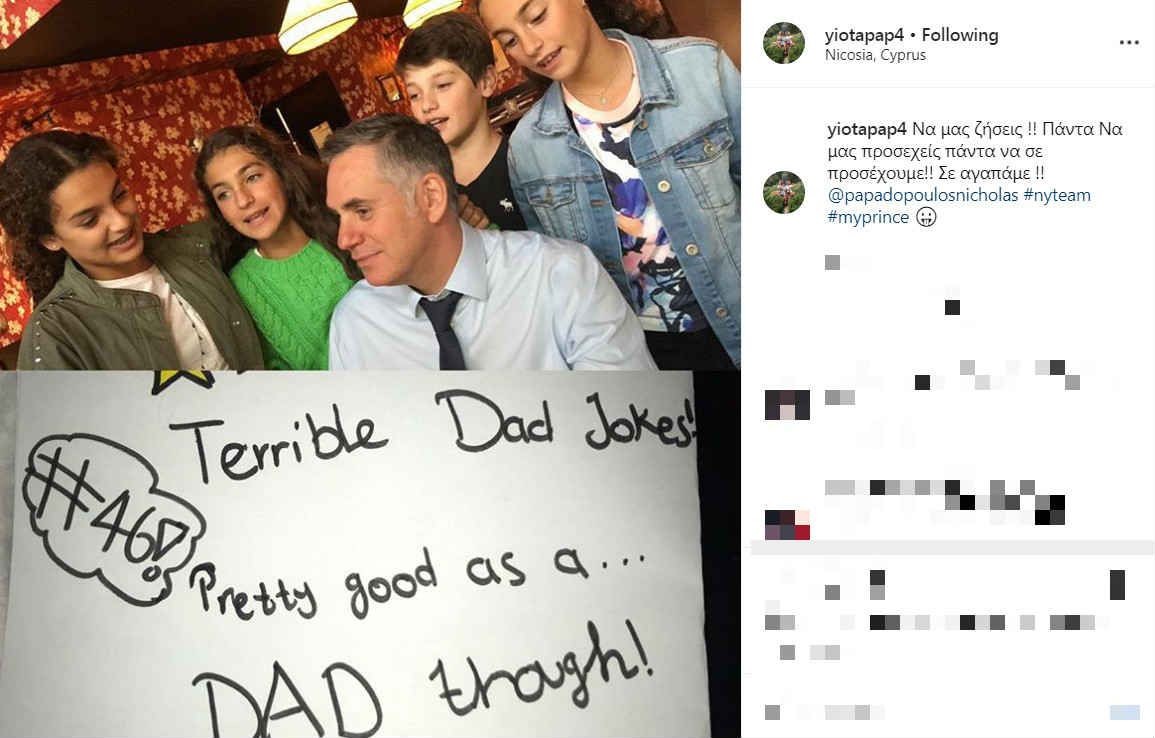The height and width of the screenshot is (738, 1155).
Task: Click the family group photo
Action: 370,184
